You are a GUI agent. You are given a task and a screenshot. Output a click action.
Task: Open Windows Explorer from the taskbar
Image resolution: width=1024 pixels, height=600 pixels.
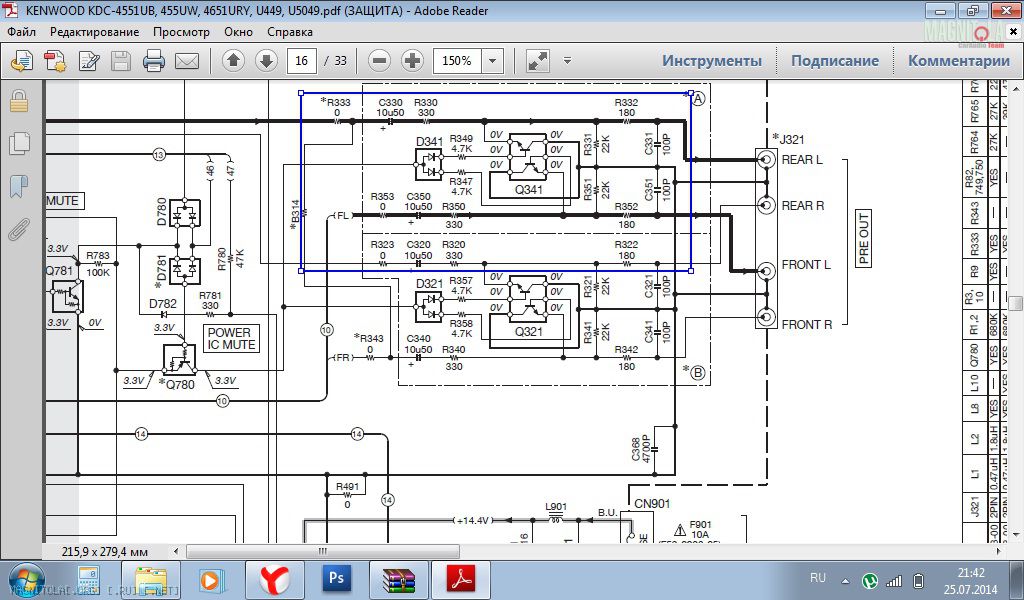pyautogui.click(x=152, y=580)
